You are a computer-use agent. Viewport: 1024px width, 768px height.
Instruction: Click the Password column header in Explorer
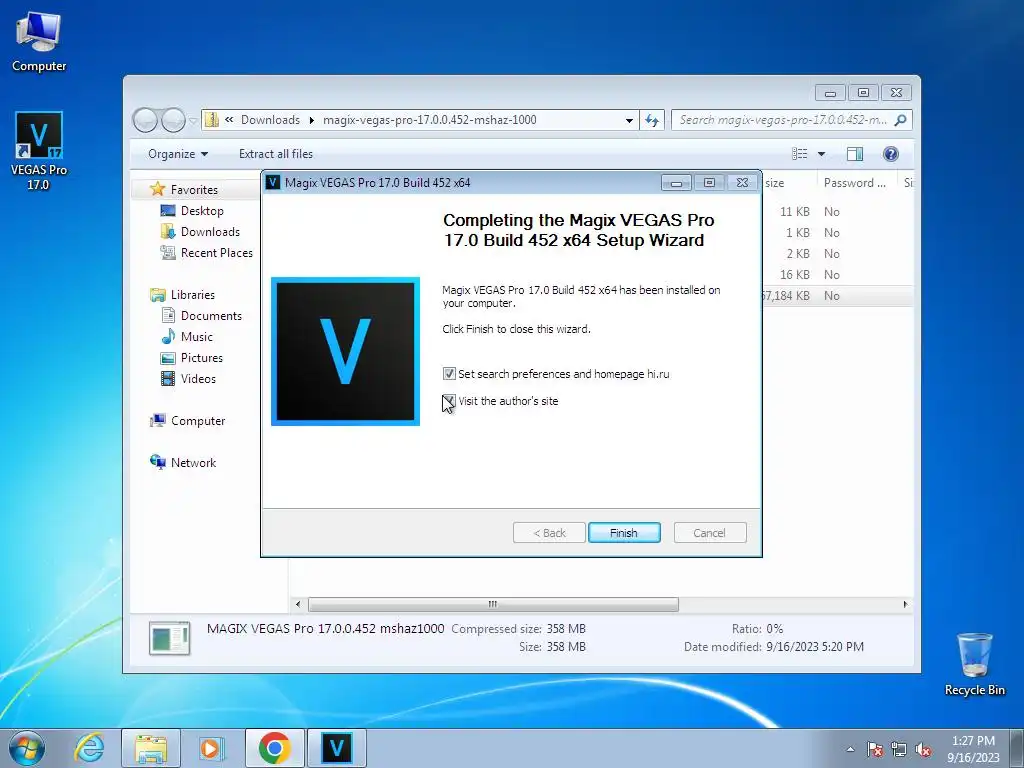[856, 183]
